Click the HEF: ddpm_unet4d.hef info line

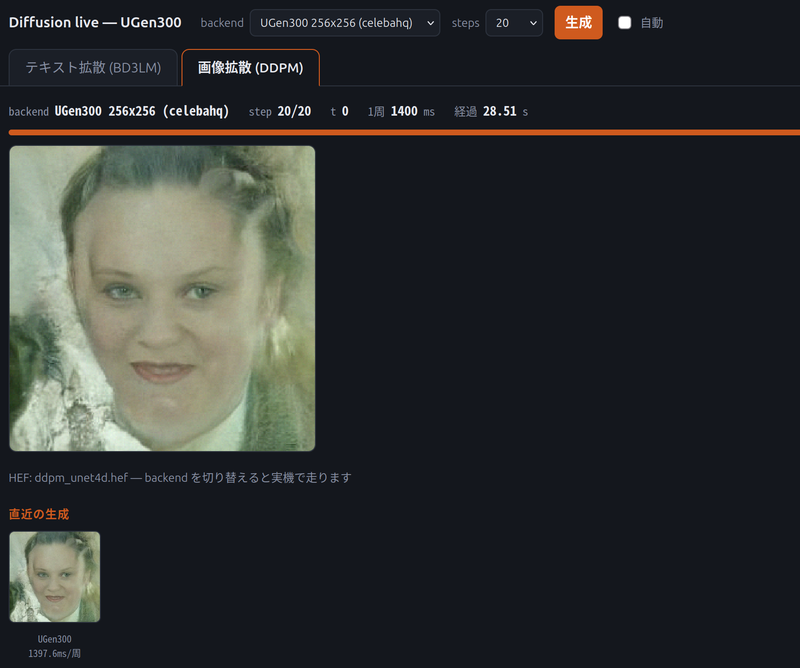tap(180, 478)
